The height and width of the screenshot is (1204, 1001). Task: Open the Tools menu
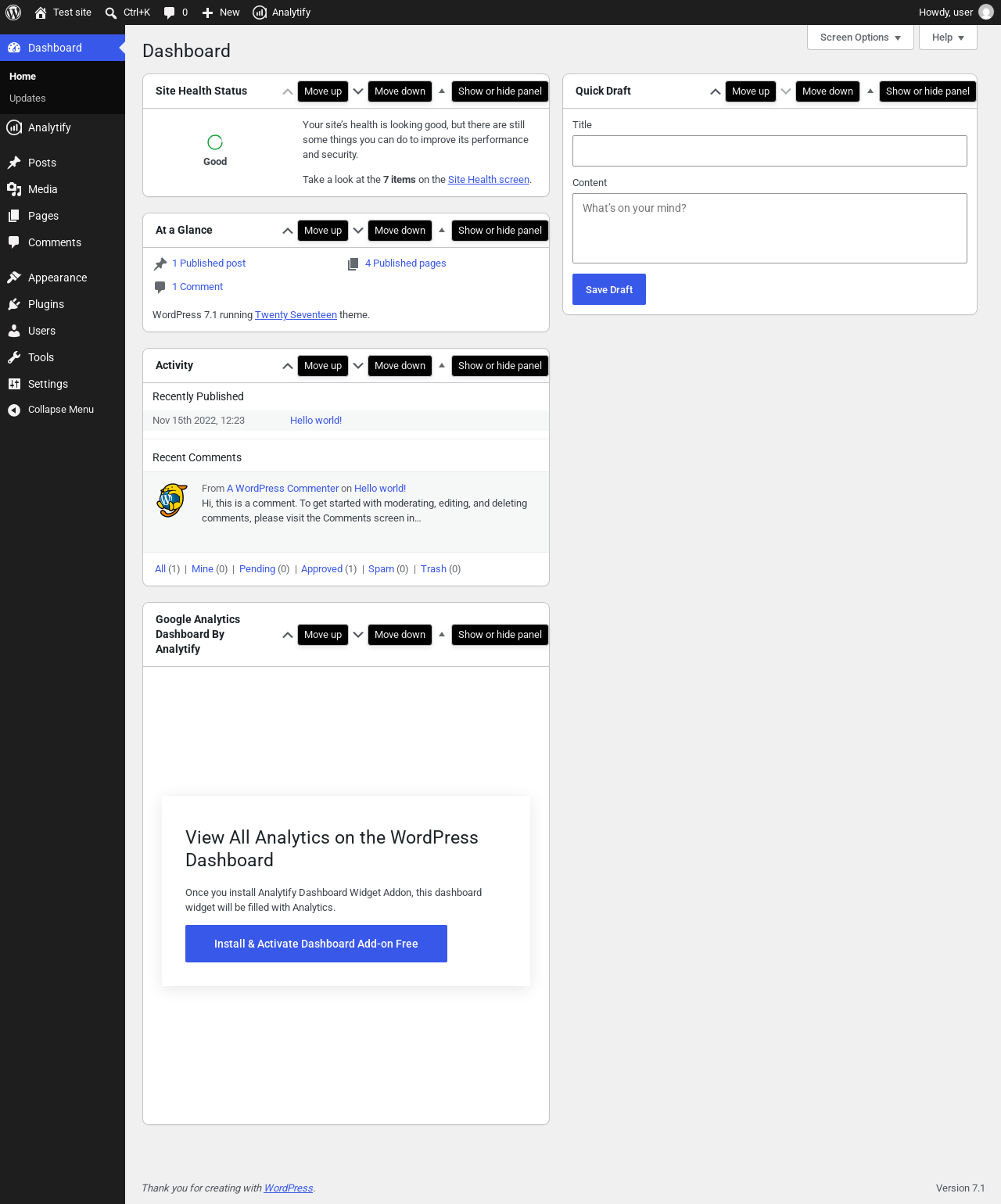click(x=63, y=357)
